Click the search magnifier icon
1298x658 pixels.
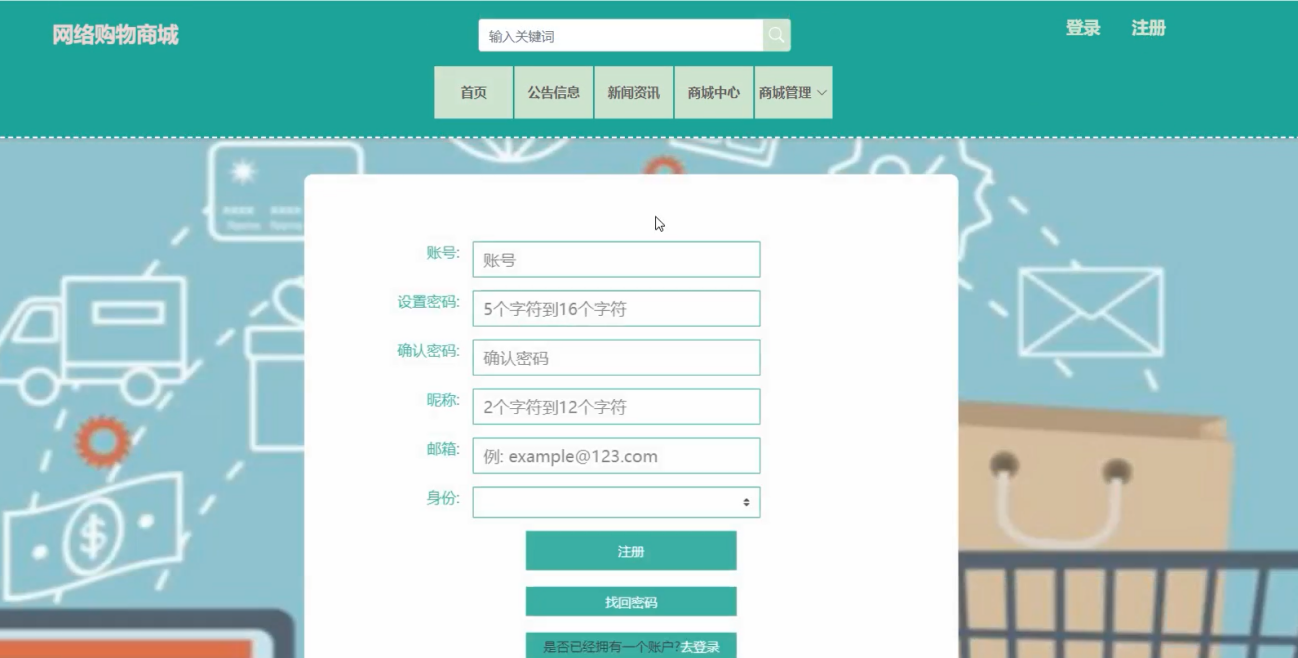click(x=776, y=36)
